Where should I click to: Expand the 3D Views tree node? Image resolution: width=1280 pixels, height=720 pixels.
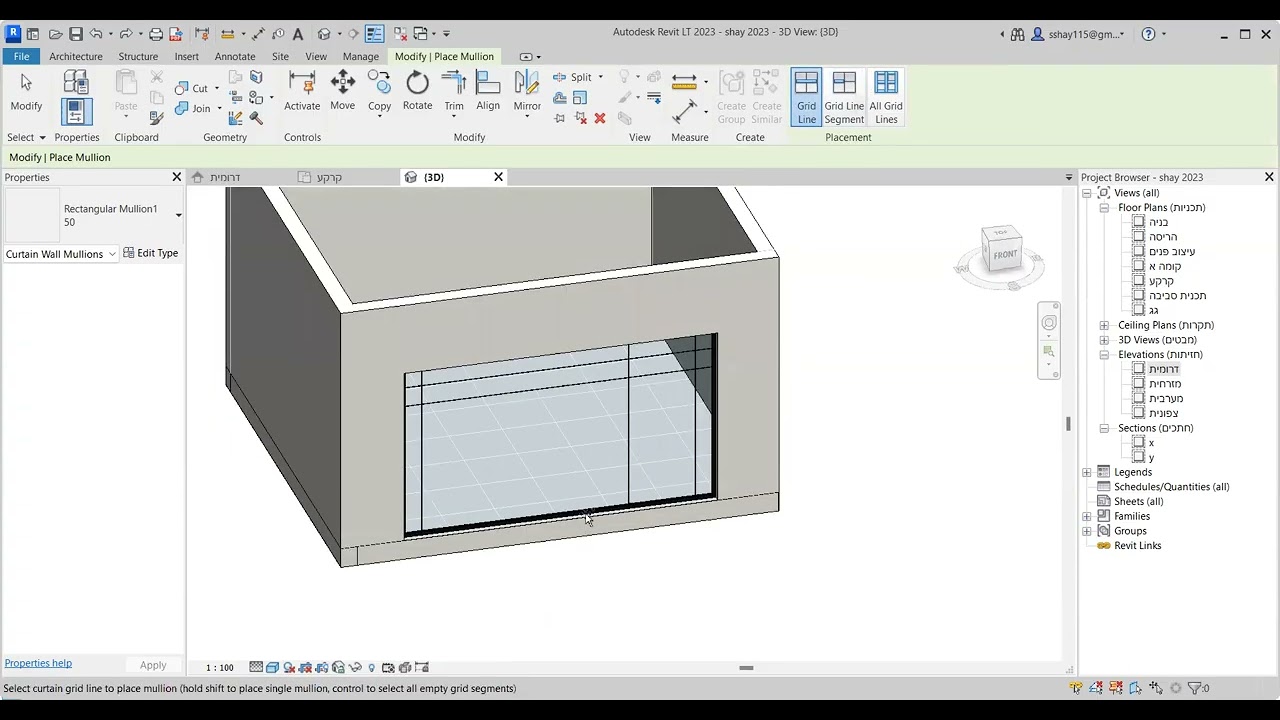coord(1104,340)
